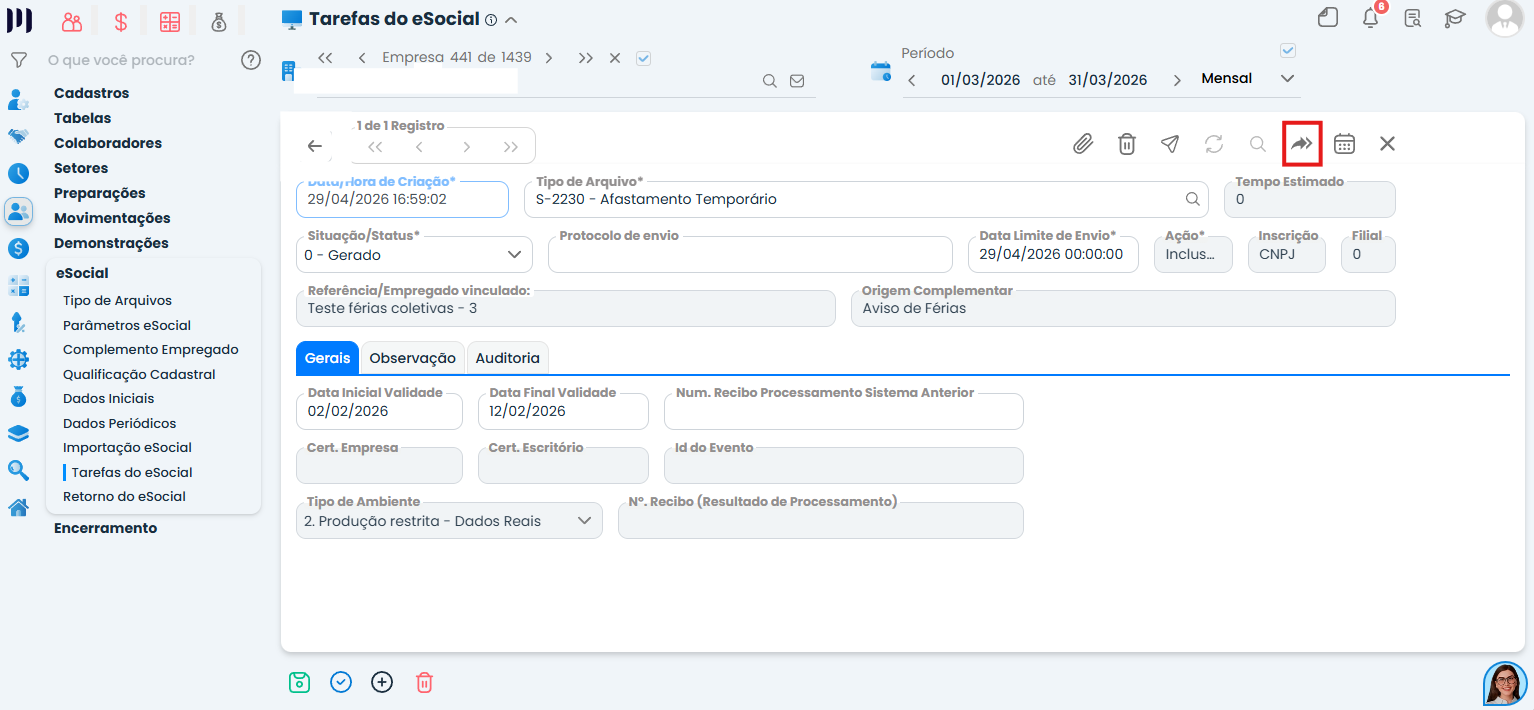
Task: Click the red people module icon
Action: tap(72, 21)
